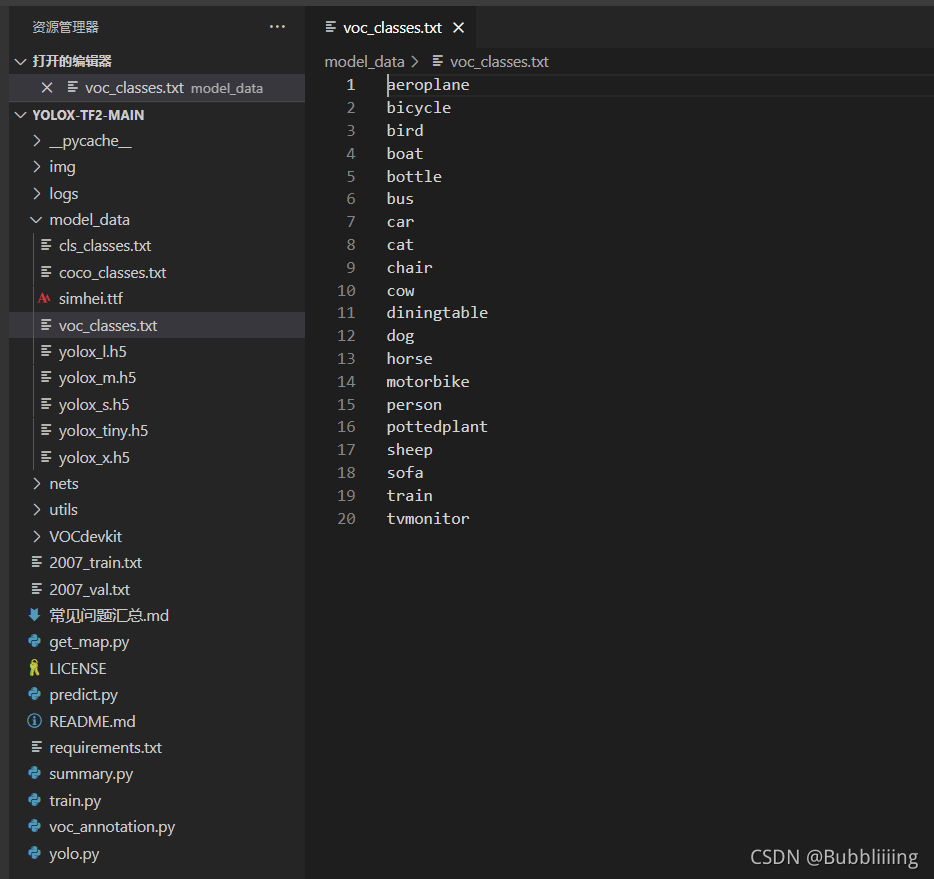934x879 pixels.
Task: Expand the __pycache__ folder
Action: tap(37, 141)
